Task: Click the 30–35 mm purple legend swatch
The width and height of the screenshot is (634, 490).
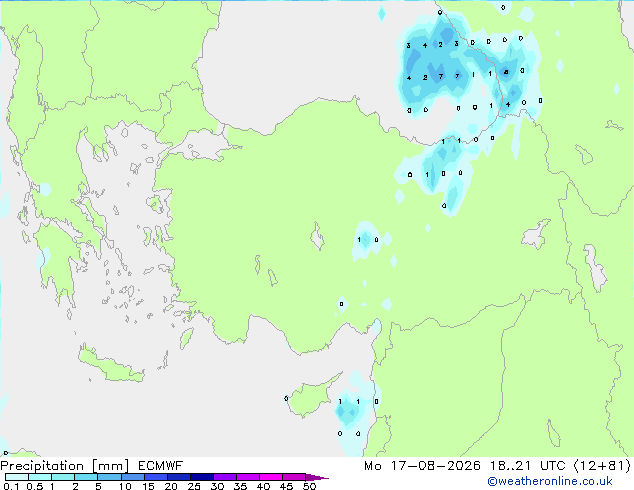Action: (224, 477)
